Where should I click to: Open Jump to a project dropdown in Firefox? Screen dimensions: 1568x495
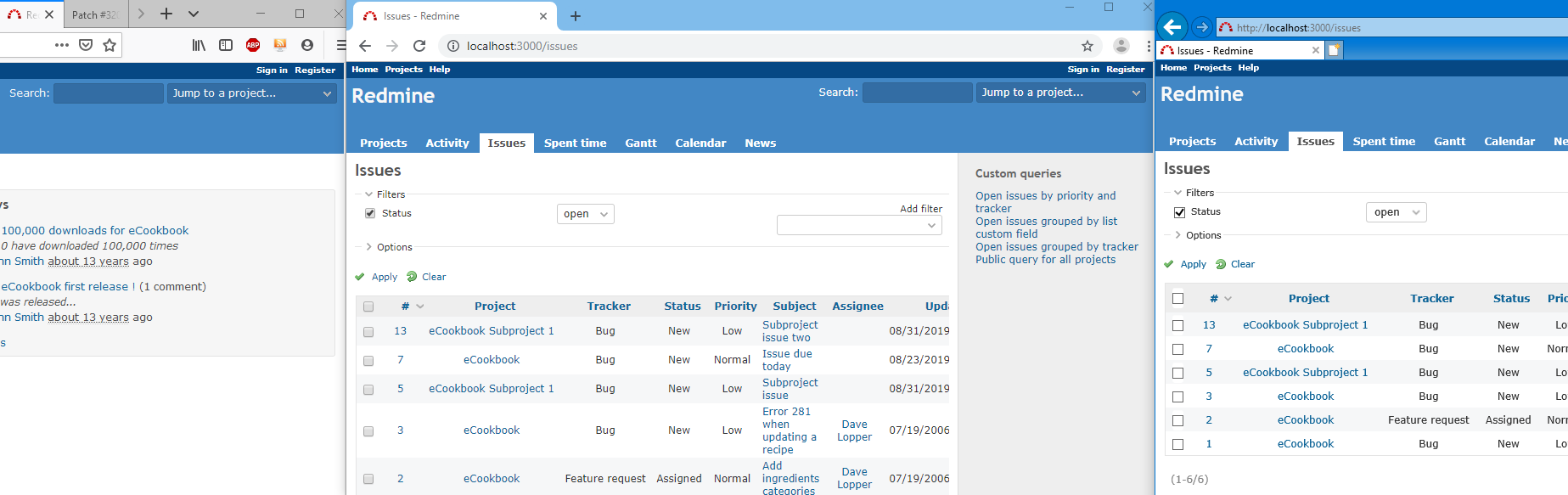click(251, 93)
